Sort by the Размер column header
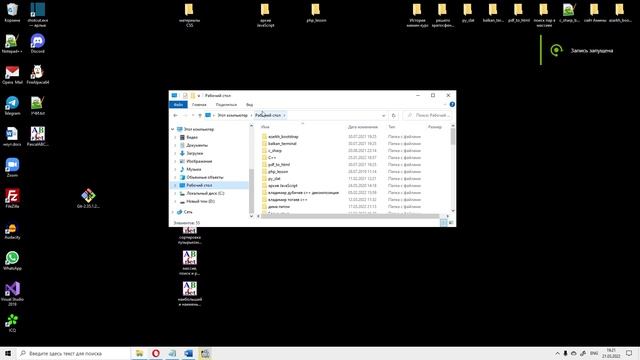 tap(435, 127)
